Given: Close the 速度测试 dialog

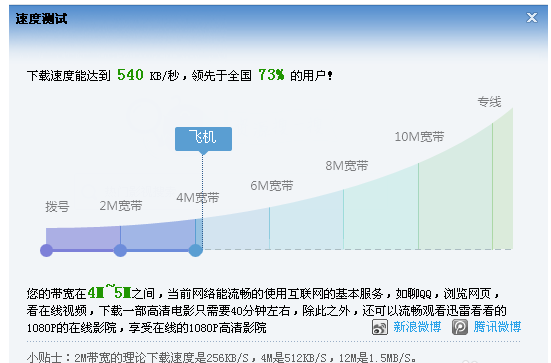Looking at the screenshot, I should click(532, 17).
